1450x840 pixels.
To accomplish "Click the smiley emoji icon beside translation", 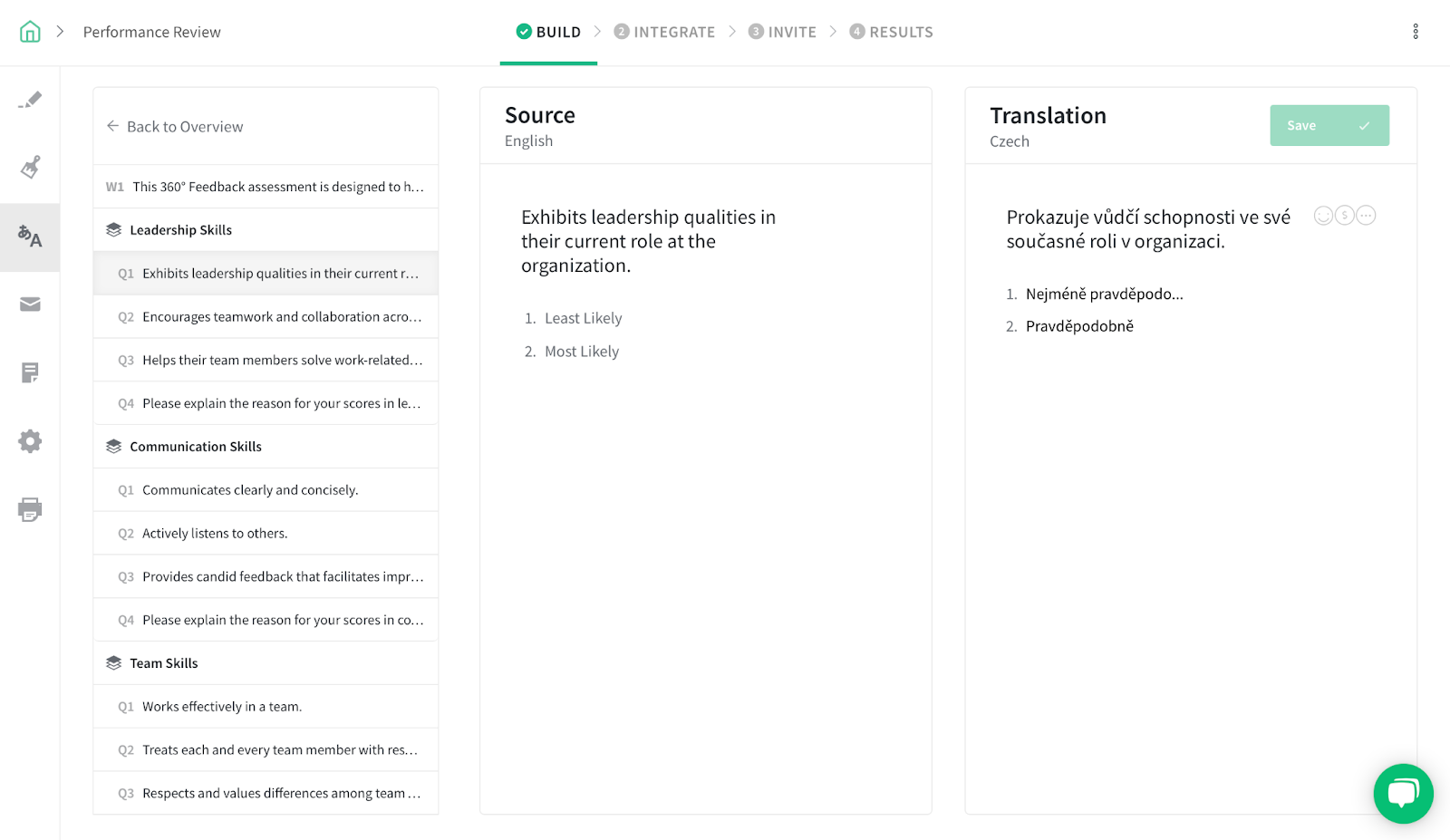I will pyautogui.click(x=1323, y=216).
